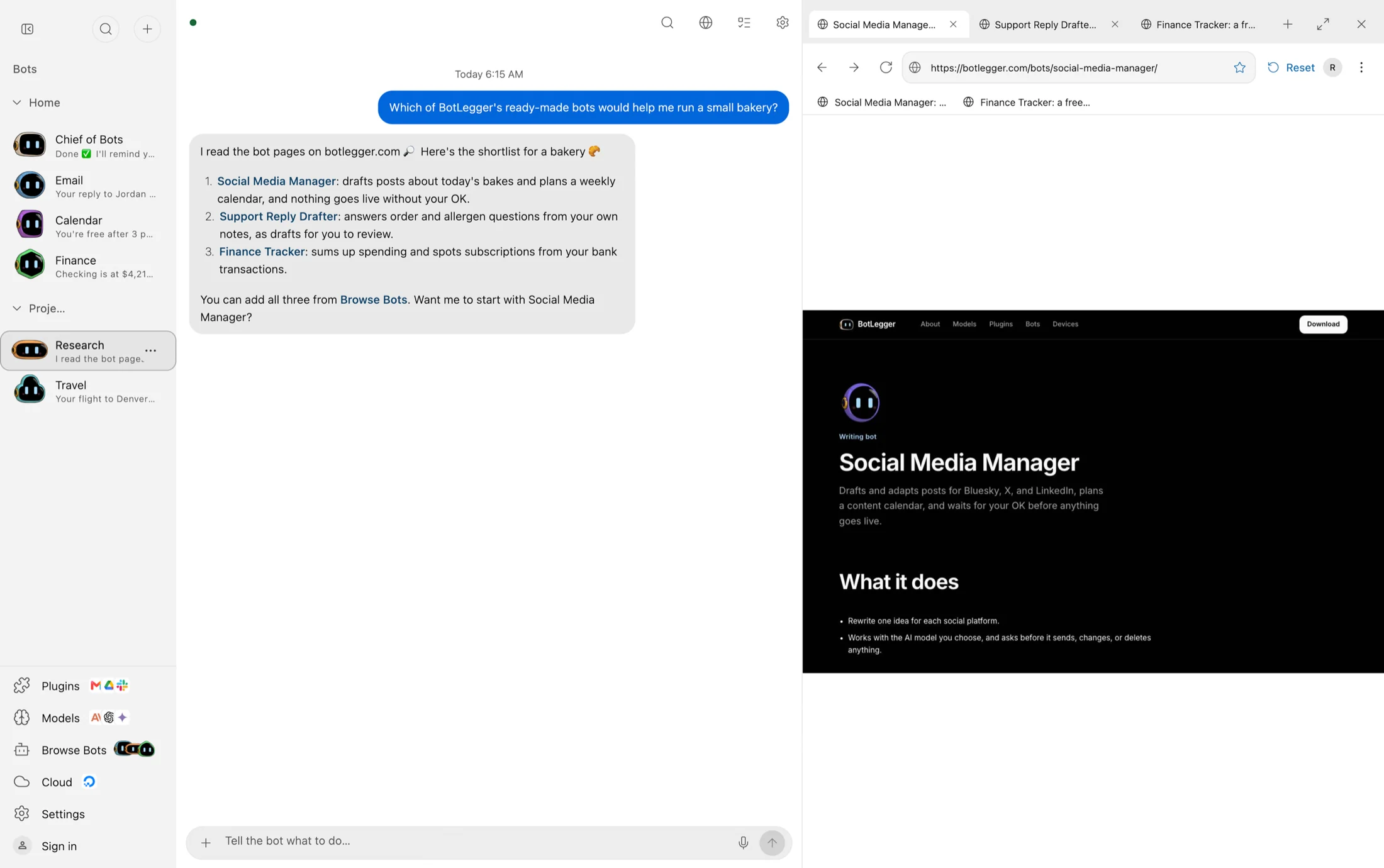Collapse the sidebar panel icon
The width and height of the screenshot is (1384, 868).
(27, 29)
